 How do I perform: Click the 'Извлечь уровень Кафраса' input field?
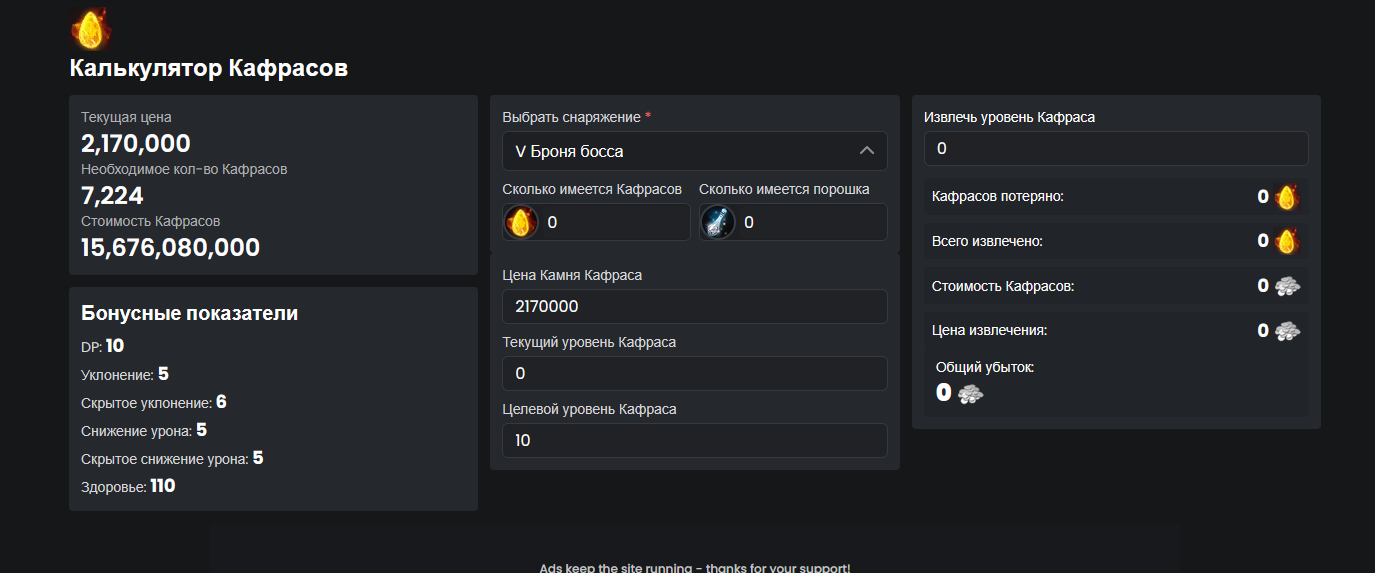(1116, 149)
